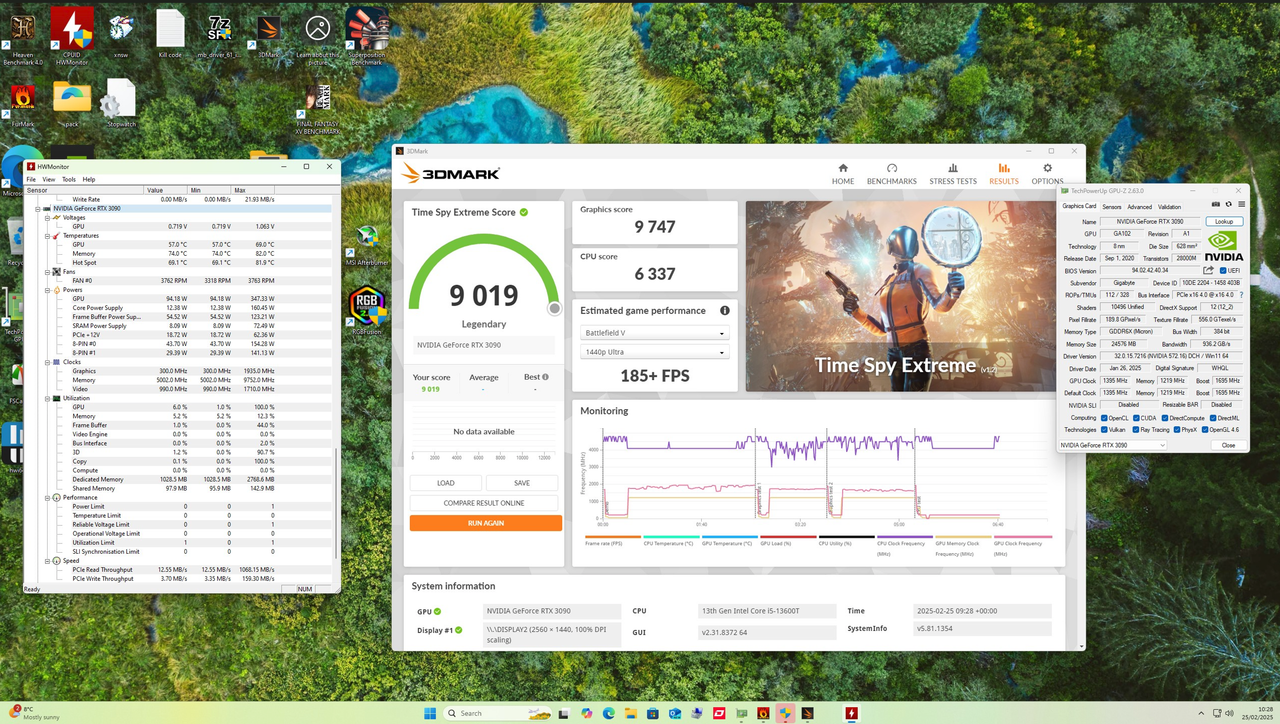Open 3DMark Home page
The width and height of the screenshot is (1280, 724).
pyautogui.click(x=843, y=174)
